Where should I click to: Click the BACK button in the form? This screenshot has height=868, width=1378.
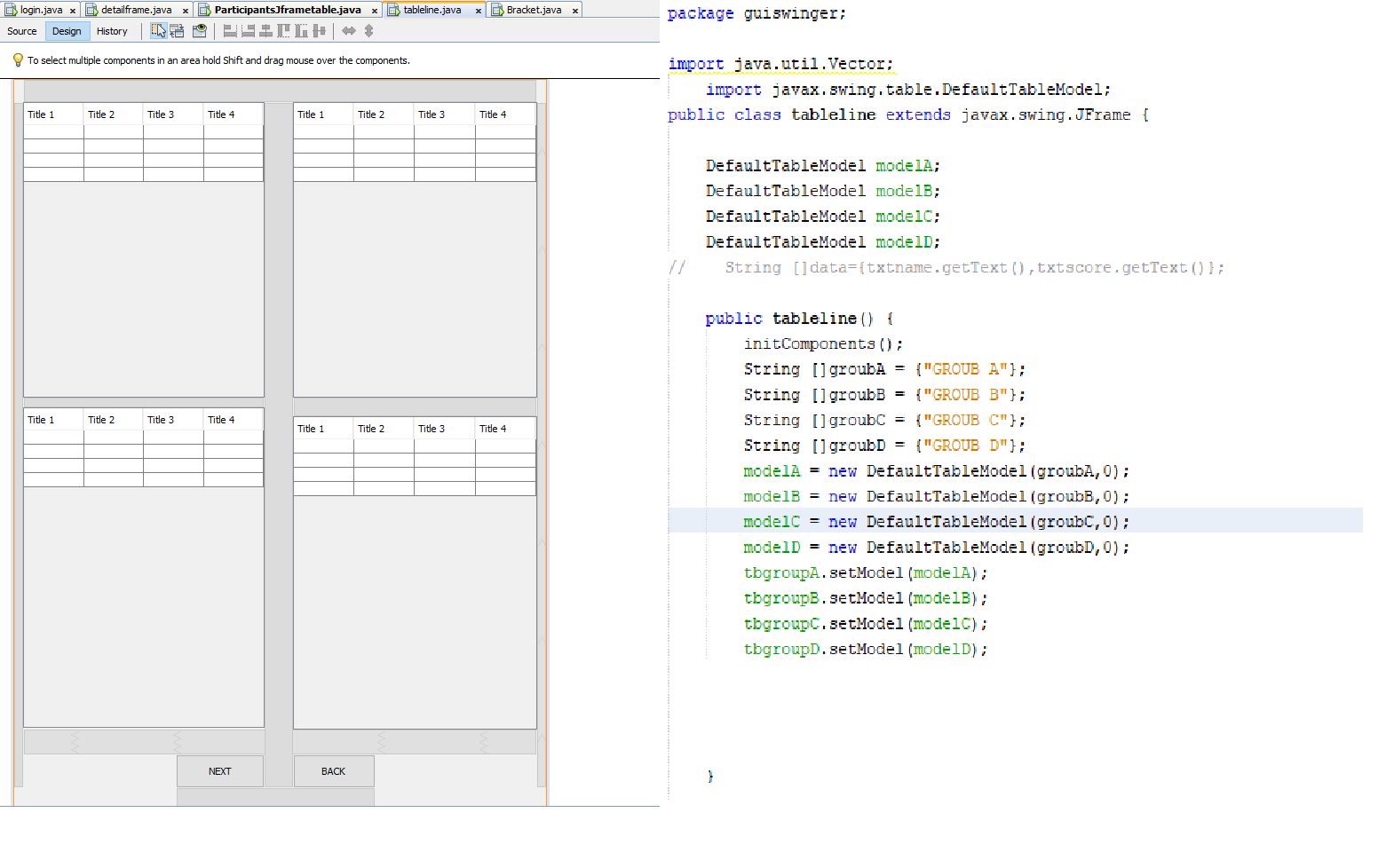pyautogui.click(x=334, y=771)
